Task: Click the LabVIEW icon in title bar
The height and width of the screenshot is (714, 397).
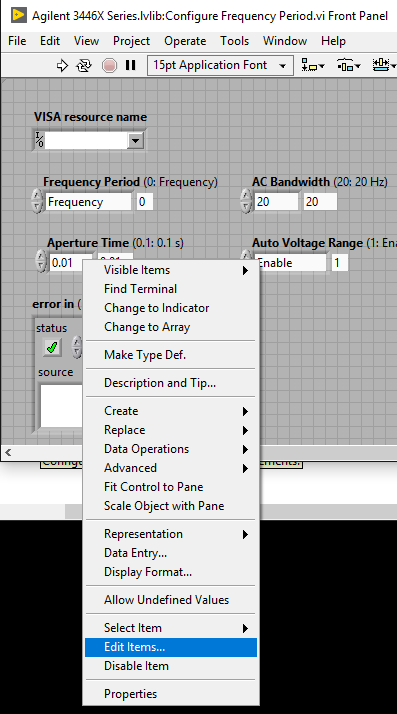Action: [19, 15]
